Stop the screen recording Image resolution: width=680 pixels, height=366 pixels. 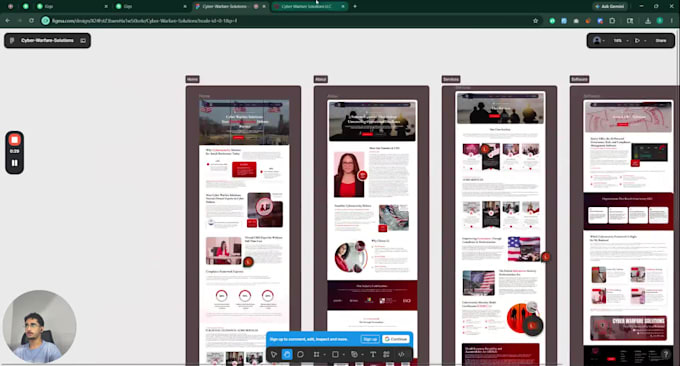(x=14, y=140)
